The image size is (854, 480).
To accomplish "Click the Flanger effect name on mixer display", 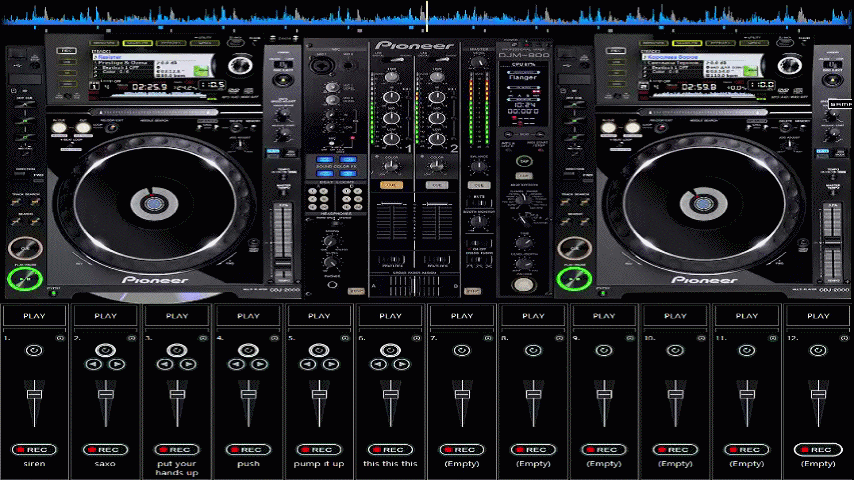I will [x=523, y=77].
